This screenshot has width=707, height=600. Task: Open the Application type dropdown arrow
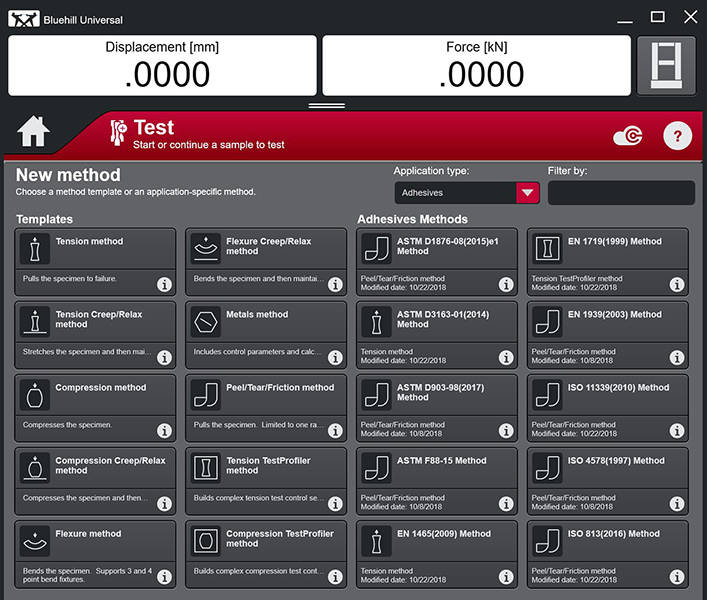pos(528,193)
